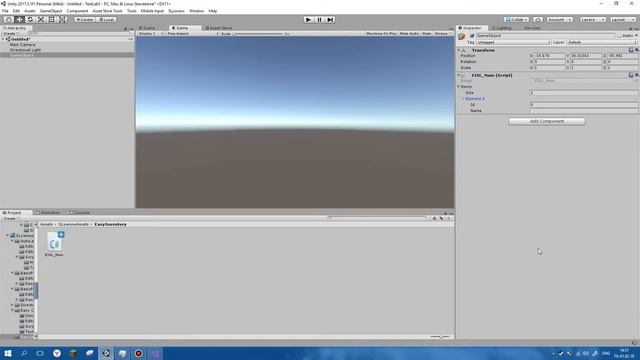Select the Move tool in the toolbar
This screenshot has height=360, width=640.
19,20
